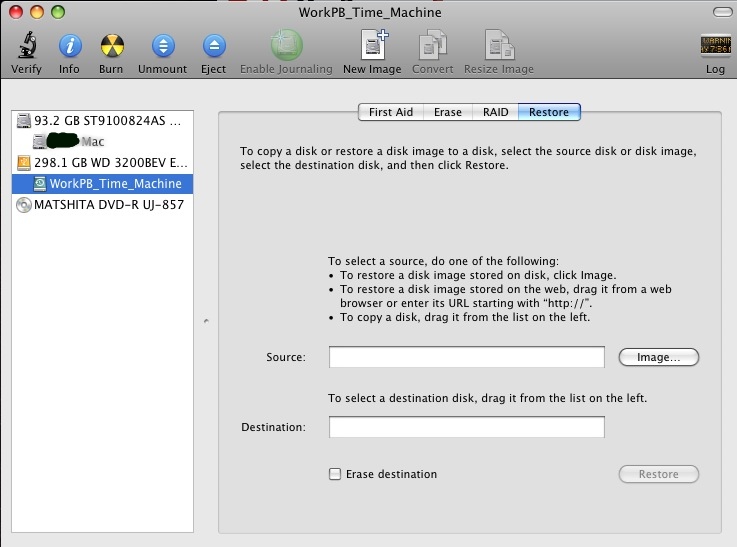Enable the Erase destination checkbox
737x547 pixels.
click(x=335, y=474)
